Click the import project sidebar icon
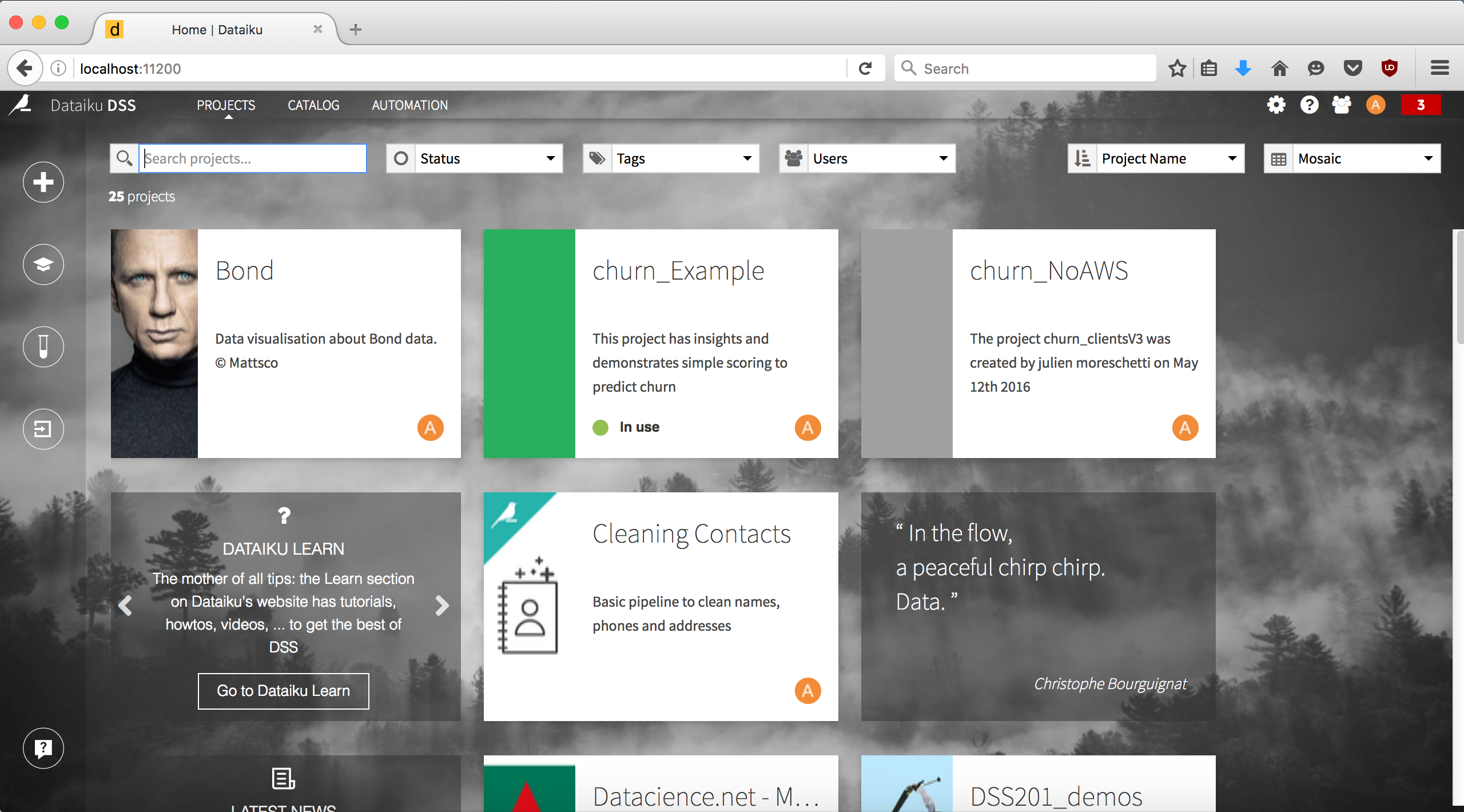This screenshot has height=812, width=1464. tap(43, 429)
